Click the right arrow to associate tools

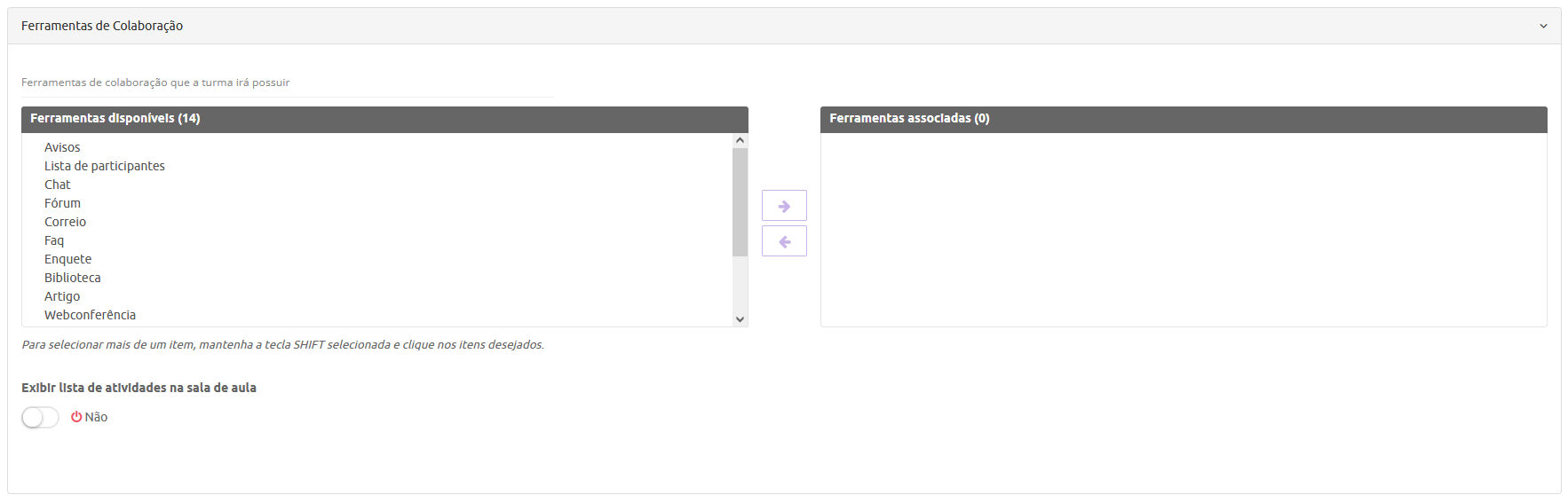click(x=784, y=206)
